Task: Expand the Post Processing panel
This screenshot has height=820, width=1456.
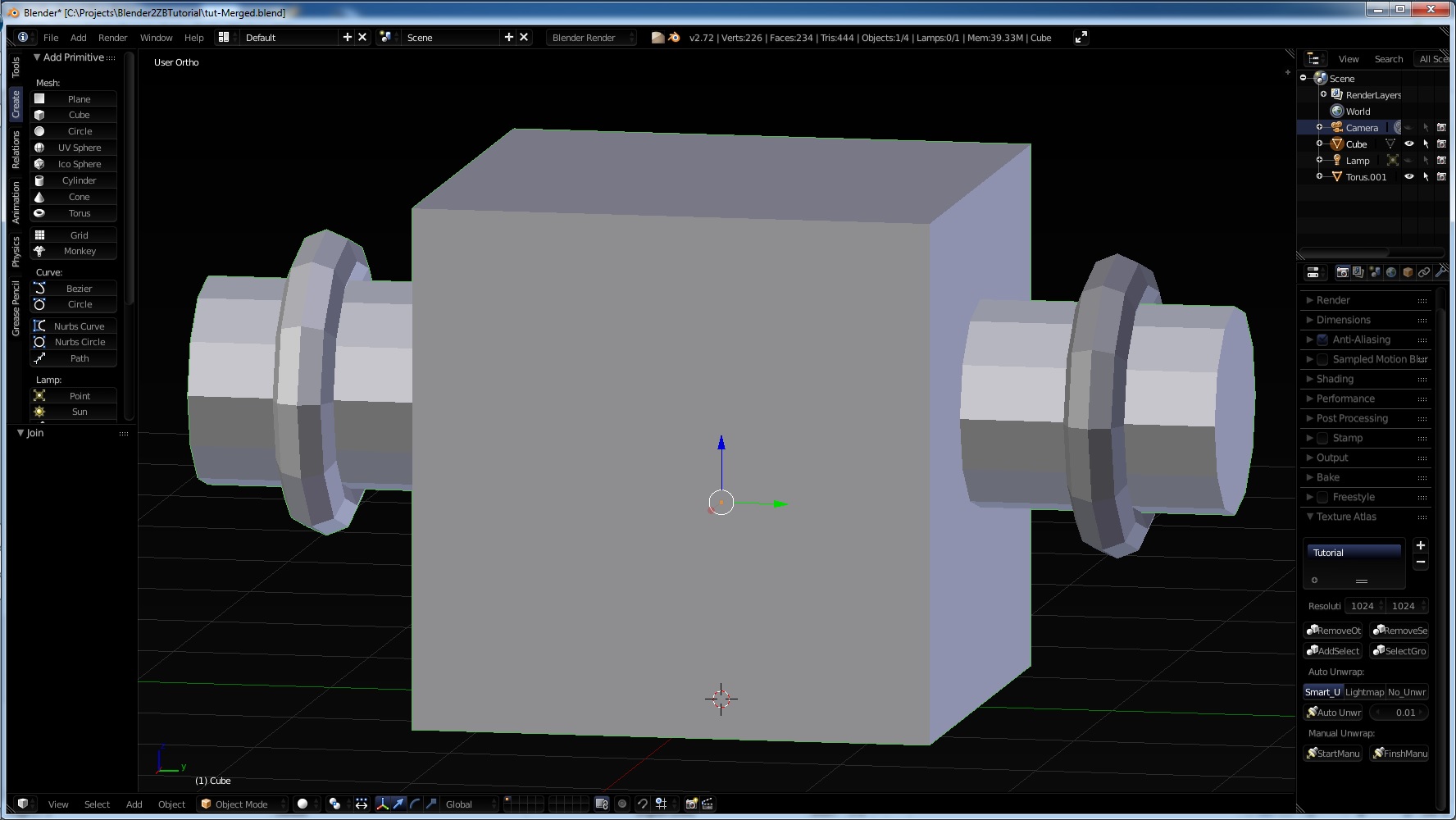Action: pyautogui.click(x=1366, y=418)
